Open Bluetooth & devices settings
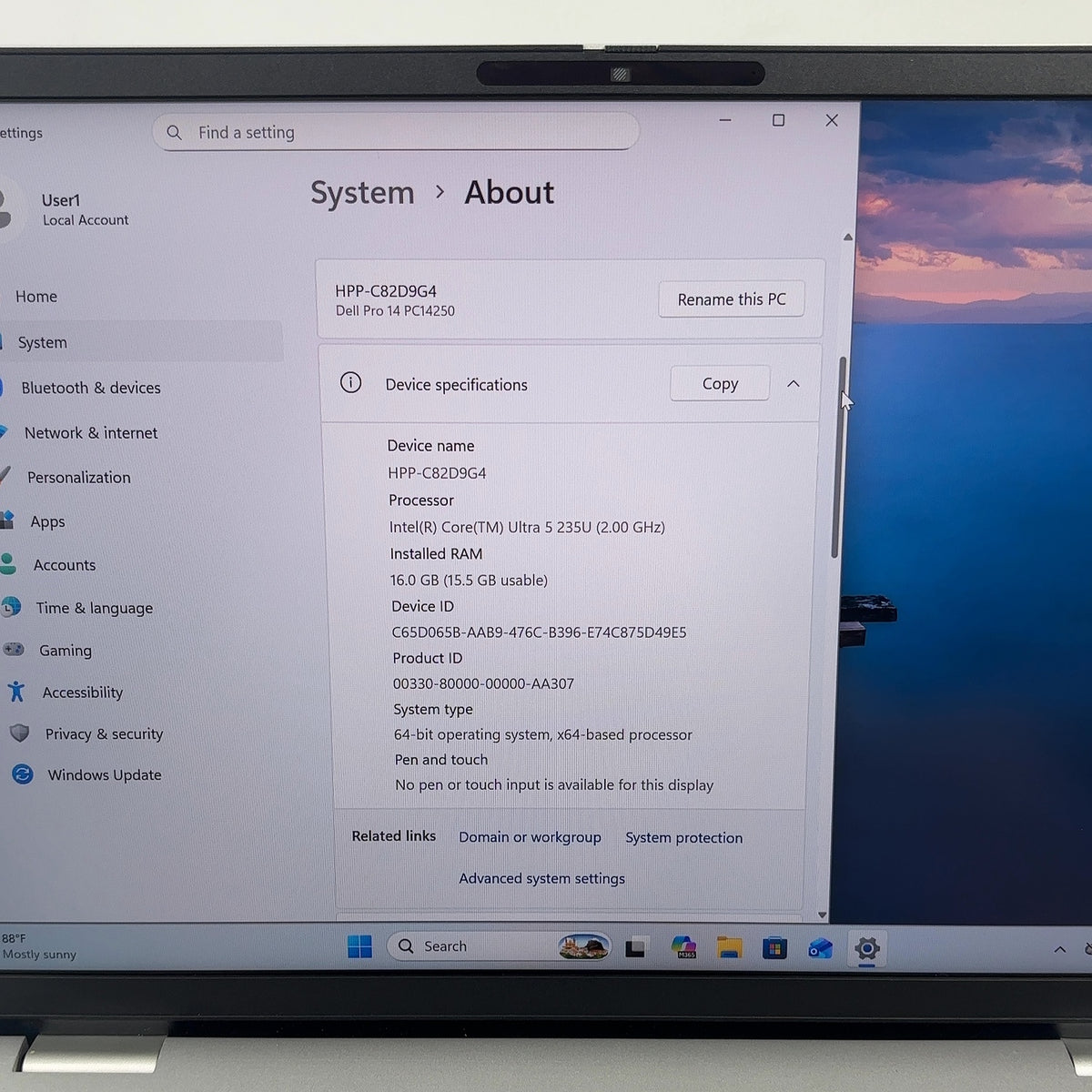This screenshot has width=1092, height=1092. click(x=91, y=388)
